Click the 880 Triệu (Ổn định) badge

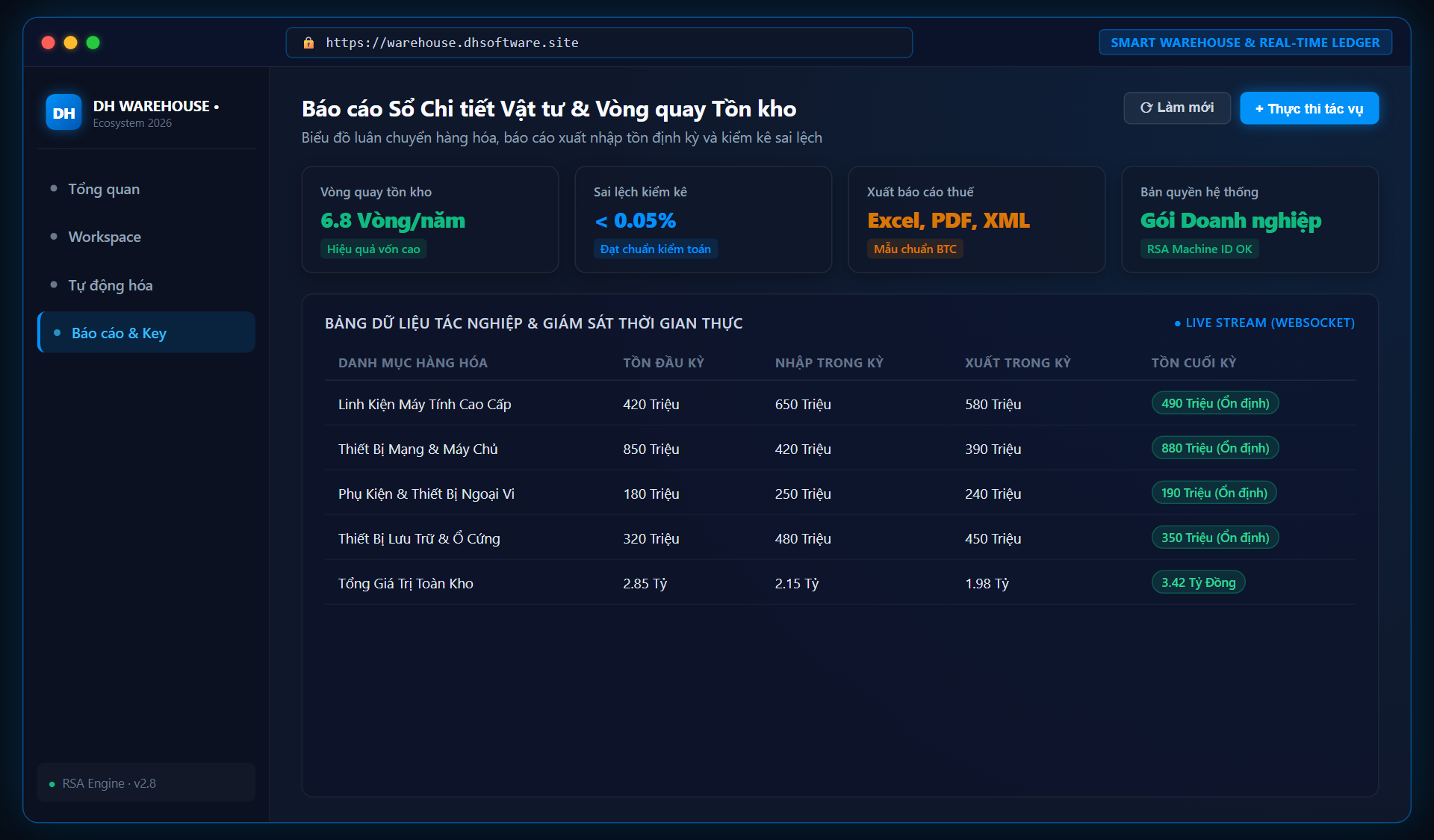(1215, 448)
